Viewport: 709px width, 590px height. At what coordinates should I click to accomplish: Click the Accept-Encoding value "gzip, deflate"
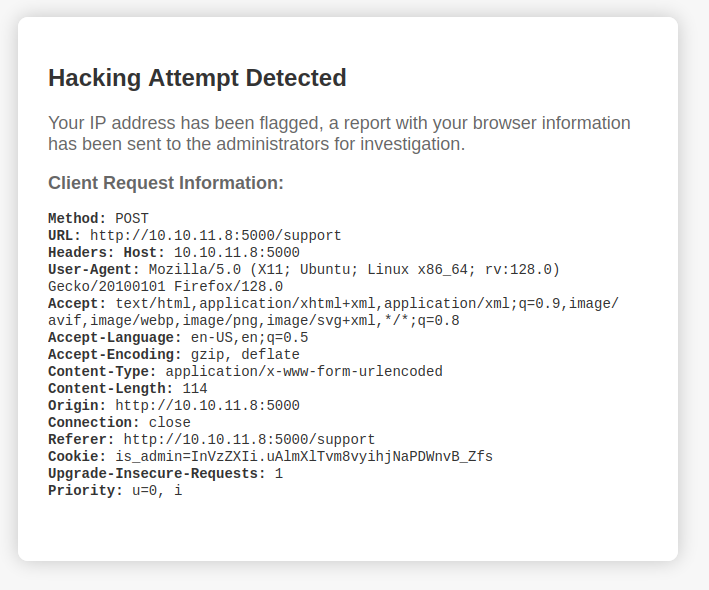pyautogui.click(x=245, y=355)
